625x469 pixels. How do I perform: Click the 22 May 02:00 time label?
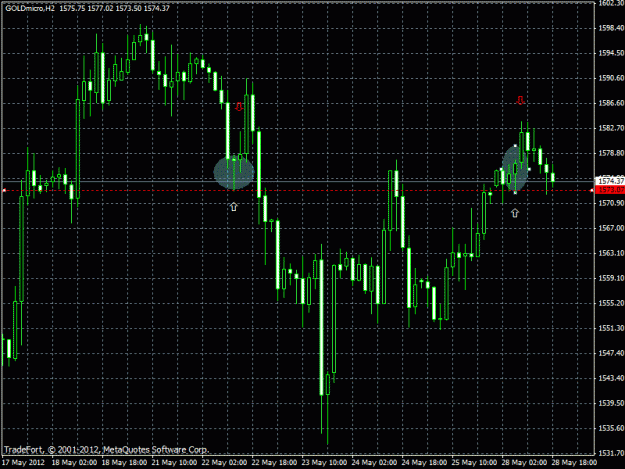click(x=224, y=463)
